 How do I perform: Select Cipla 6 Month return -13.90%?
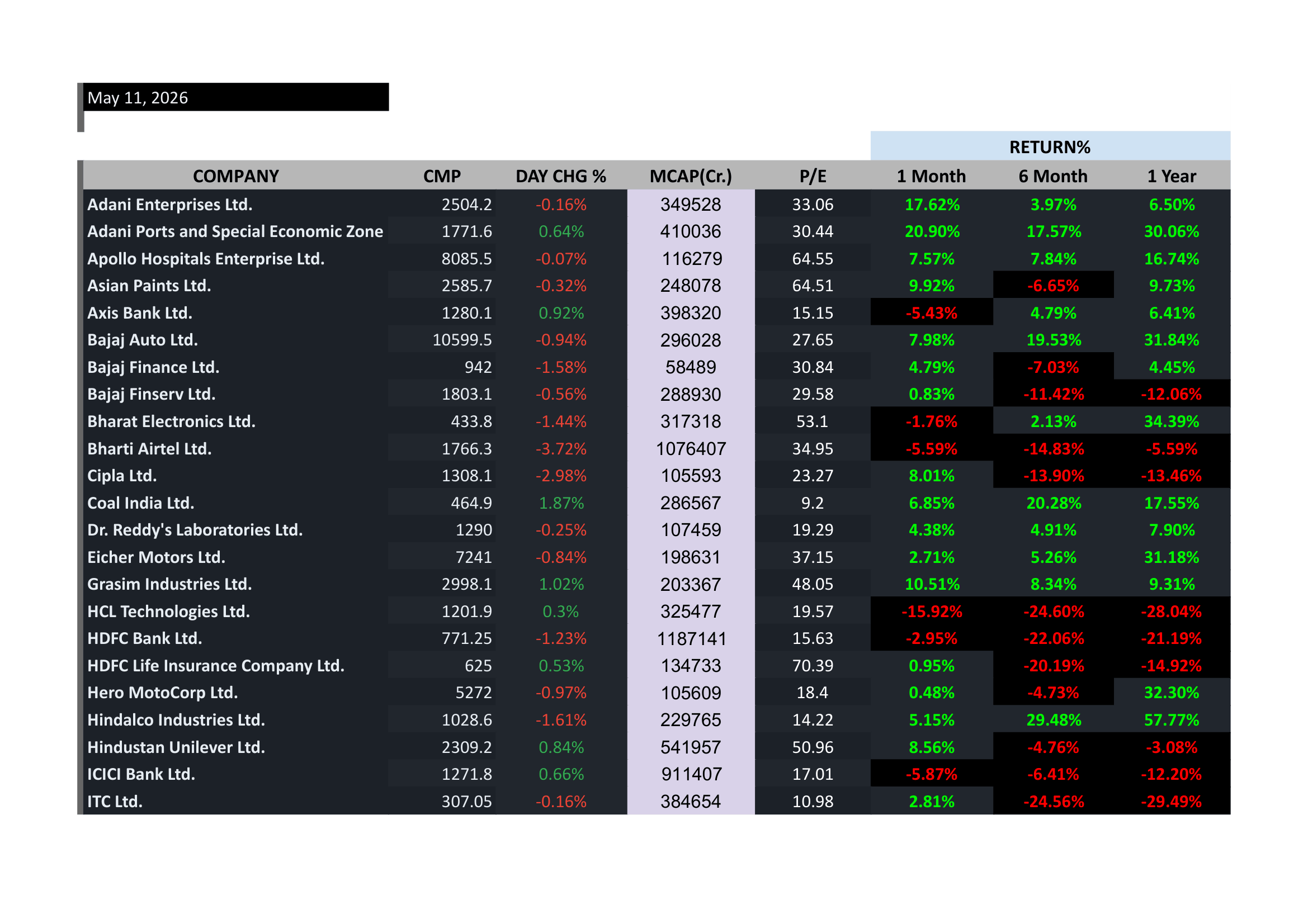[x=1054, y=475]
